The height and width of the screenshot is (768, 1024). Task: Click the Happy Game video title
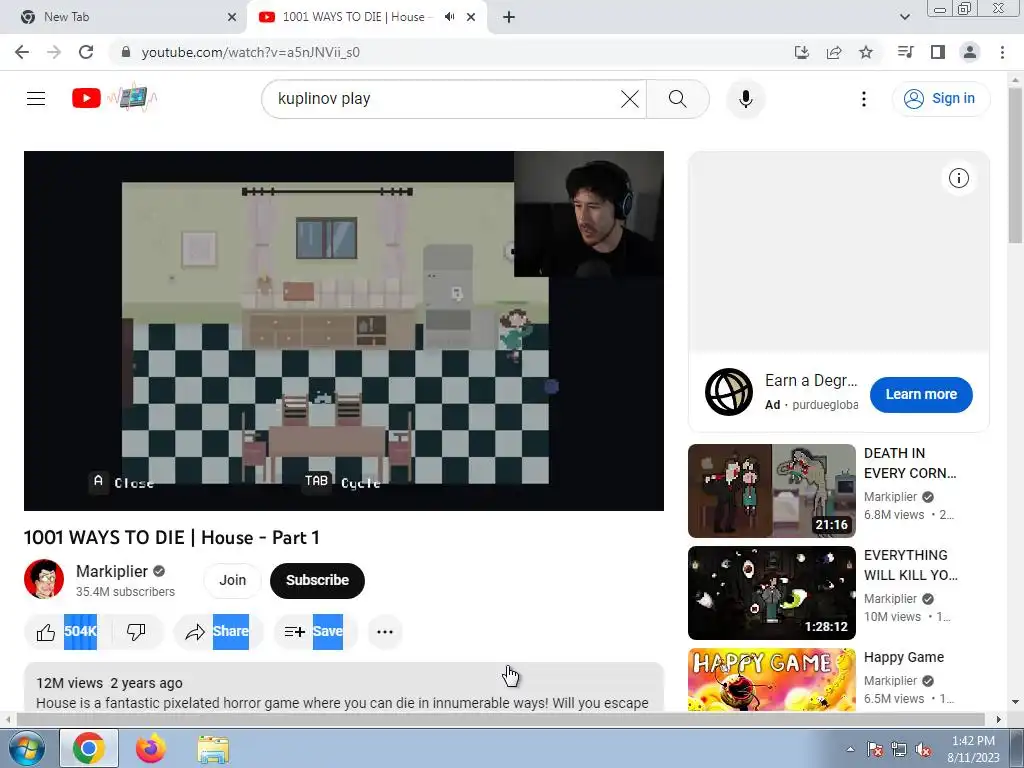pyautogui.click(x=904, y=657)
